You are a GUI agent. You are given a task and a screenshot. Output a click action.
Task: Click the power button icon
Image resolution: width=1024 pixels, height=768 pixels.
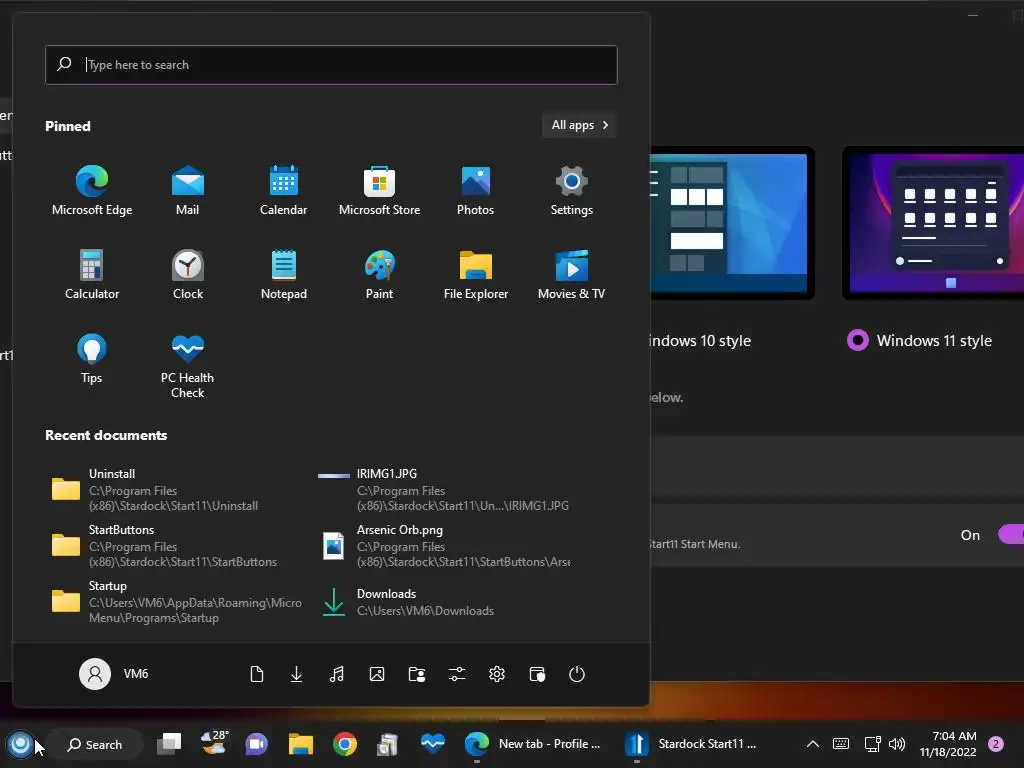pyautogui.click(x=577, y=674)
